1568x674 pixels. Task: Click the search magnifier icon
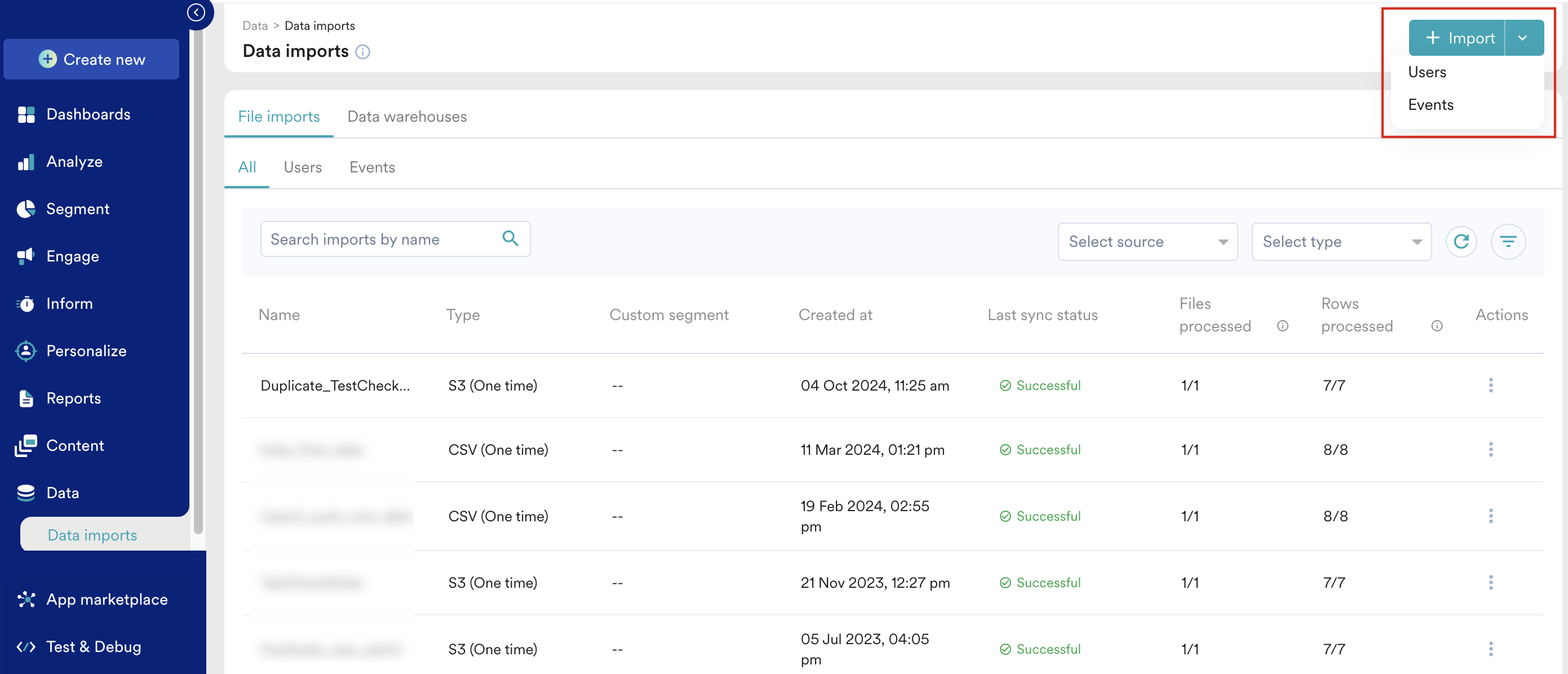point(510,239)
